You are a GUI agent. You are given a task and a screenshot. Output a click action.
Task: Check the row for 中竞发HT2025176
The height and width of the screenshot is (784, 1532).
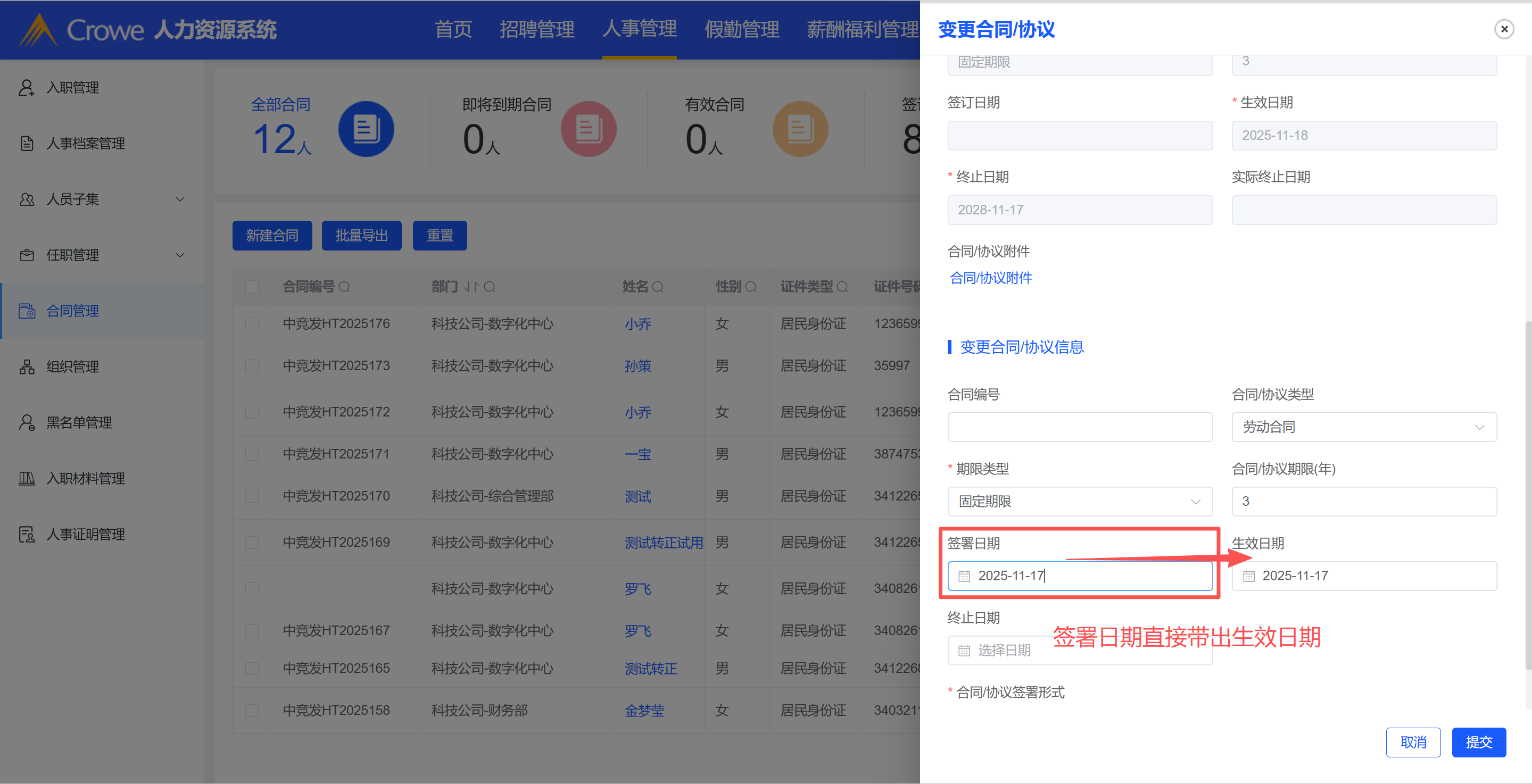pos(252,324)
